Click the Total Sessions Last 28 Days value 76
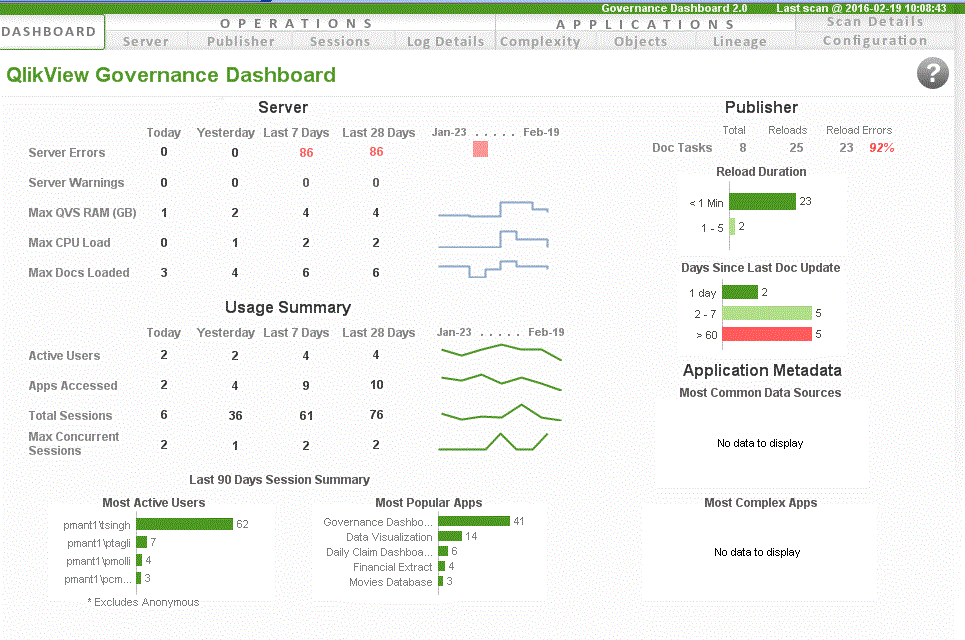 [x=377, y=415]
